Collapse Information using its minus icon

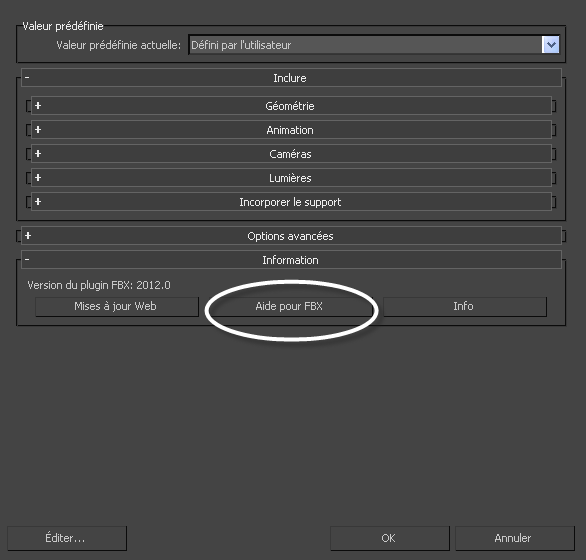pyautogui.click(x=27, y=259)
